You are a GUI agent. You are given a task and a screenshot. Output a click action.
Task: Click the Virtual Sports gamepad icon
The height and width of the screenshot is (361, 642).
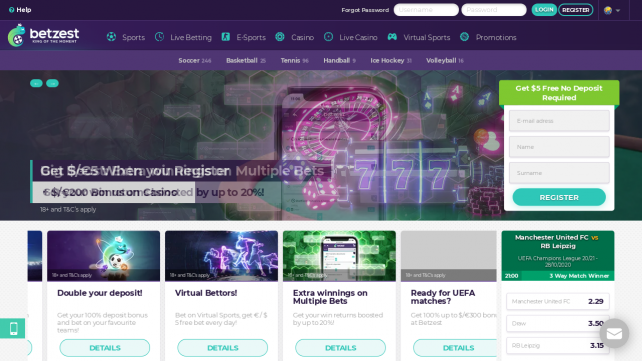click(x=392, y=37)
